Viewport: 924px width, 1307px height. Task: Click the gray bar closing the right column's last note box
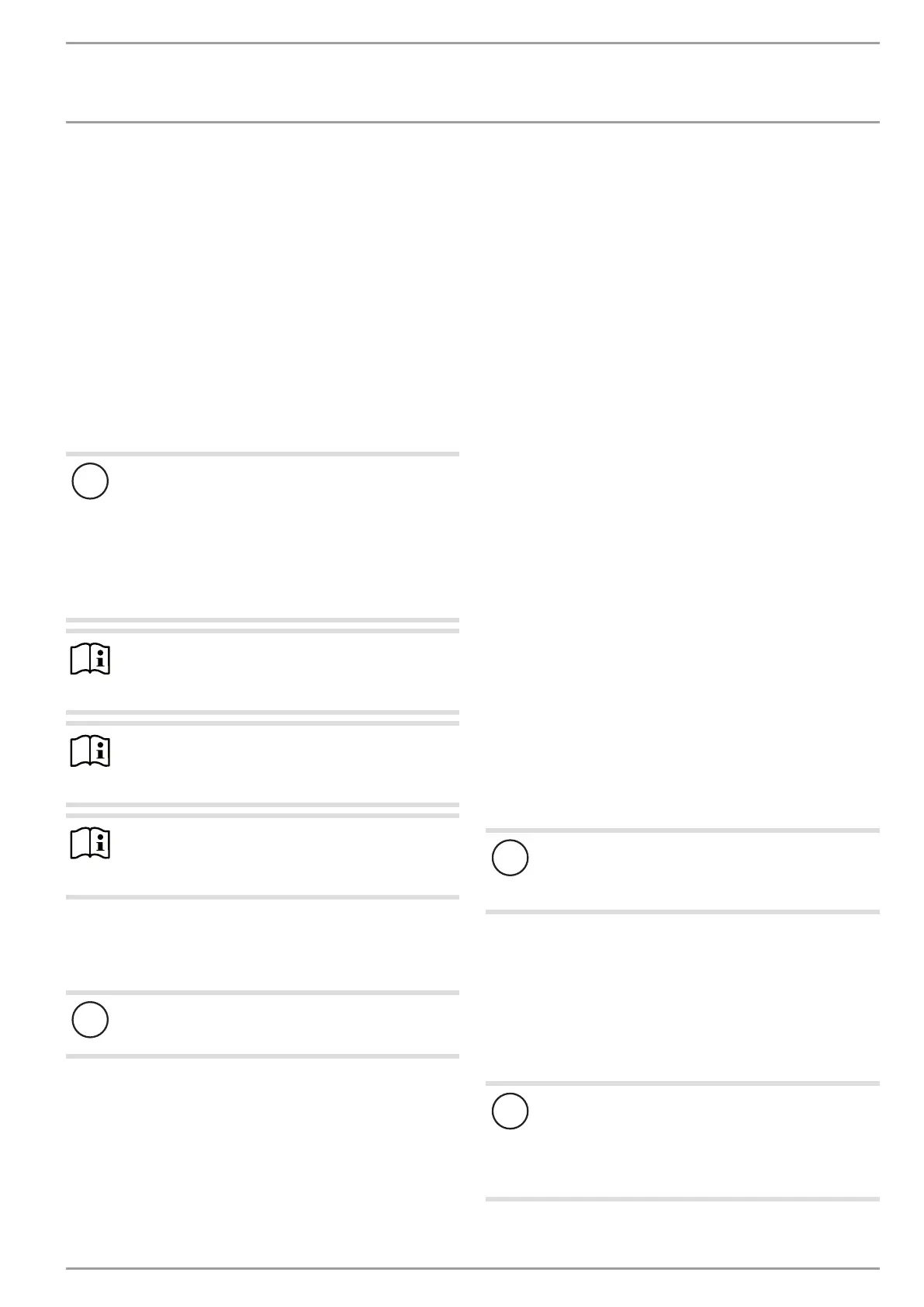[x=682, y=1199]
